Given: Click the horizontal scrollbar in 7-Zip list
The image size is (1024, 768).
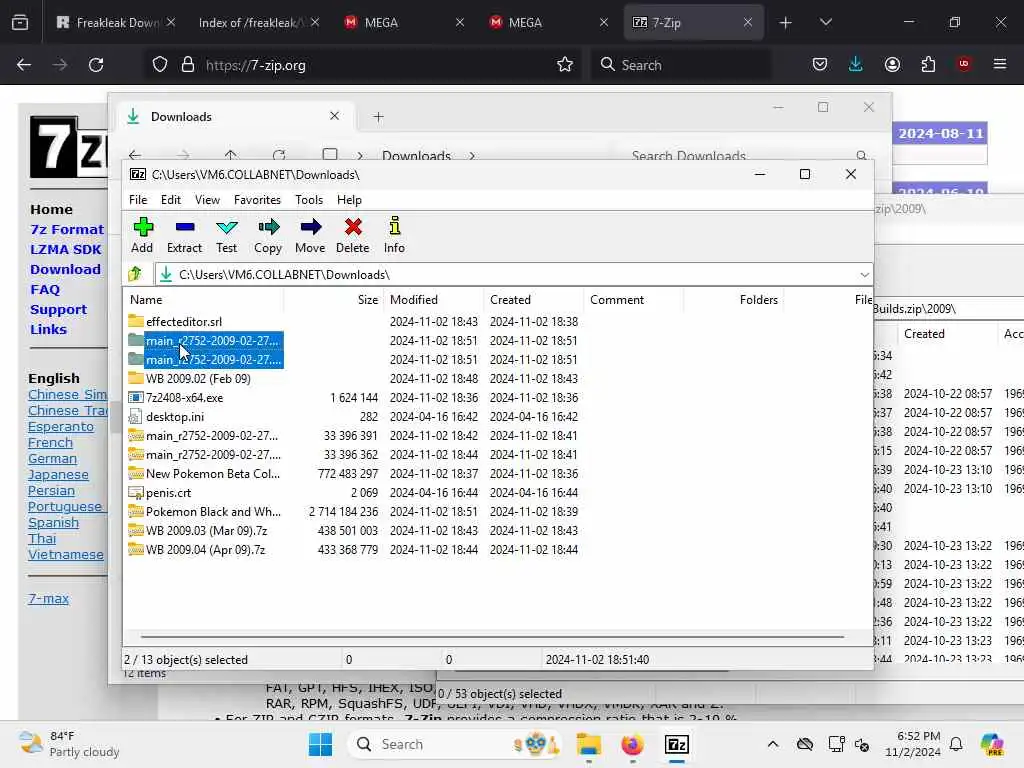Looking at the screenshot, I should point(492,636).
